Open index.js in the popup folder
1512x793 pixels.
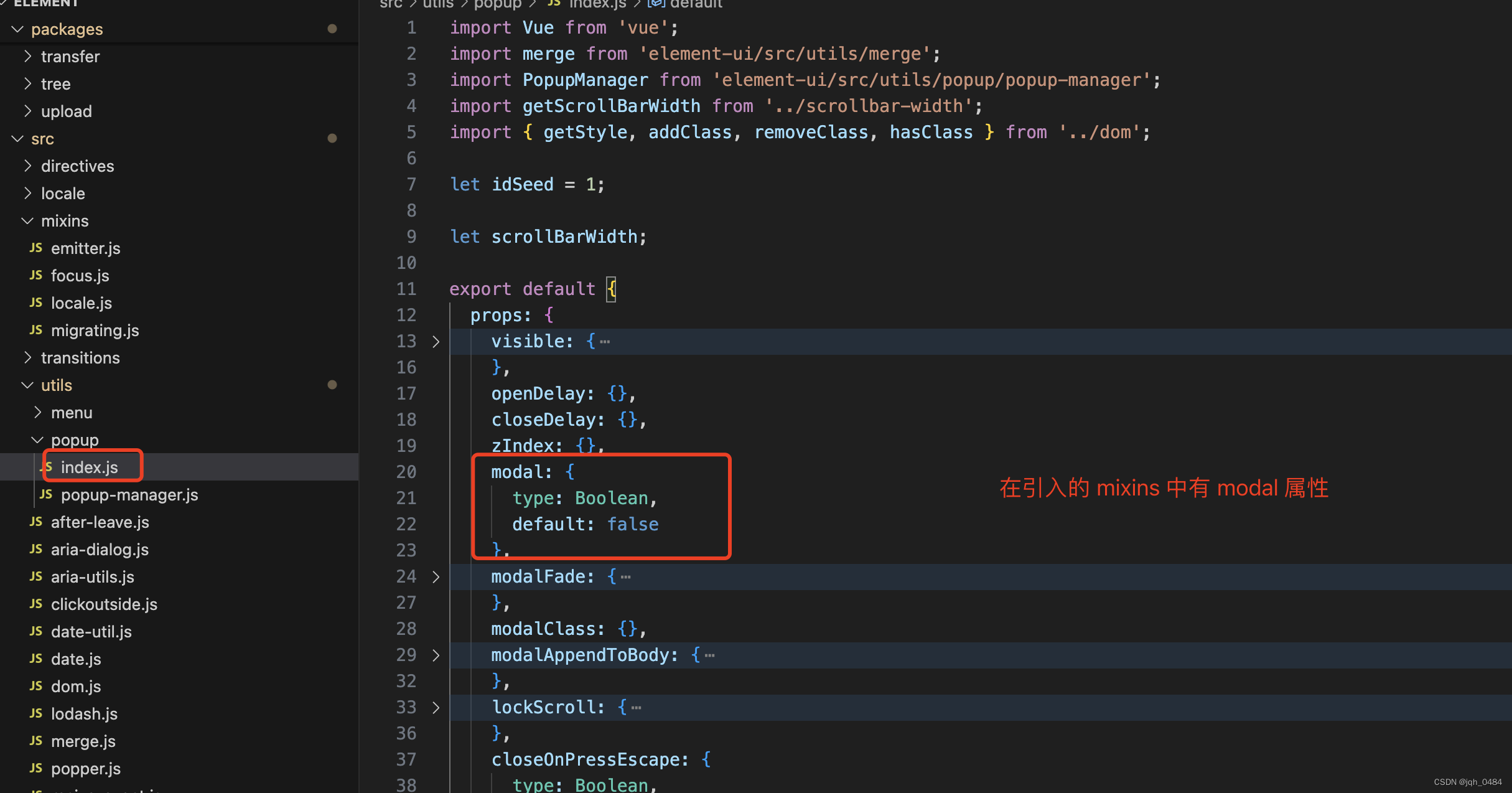89,467
